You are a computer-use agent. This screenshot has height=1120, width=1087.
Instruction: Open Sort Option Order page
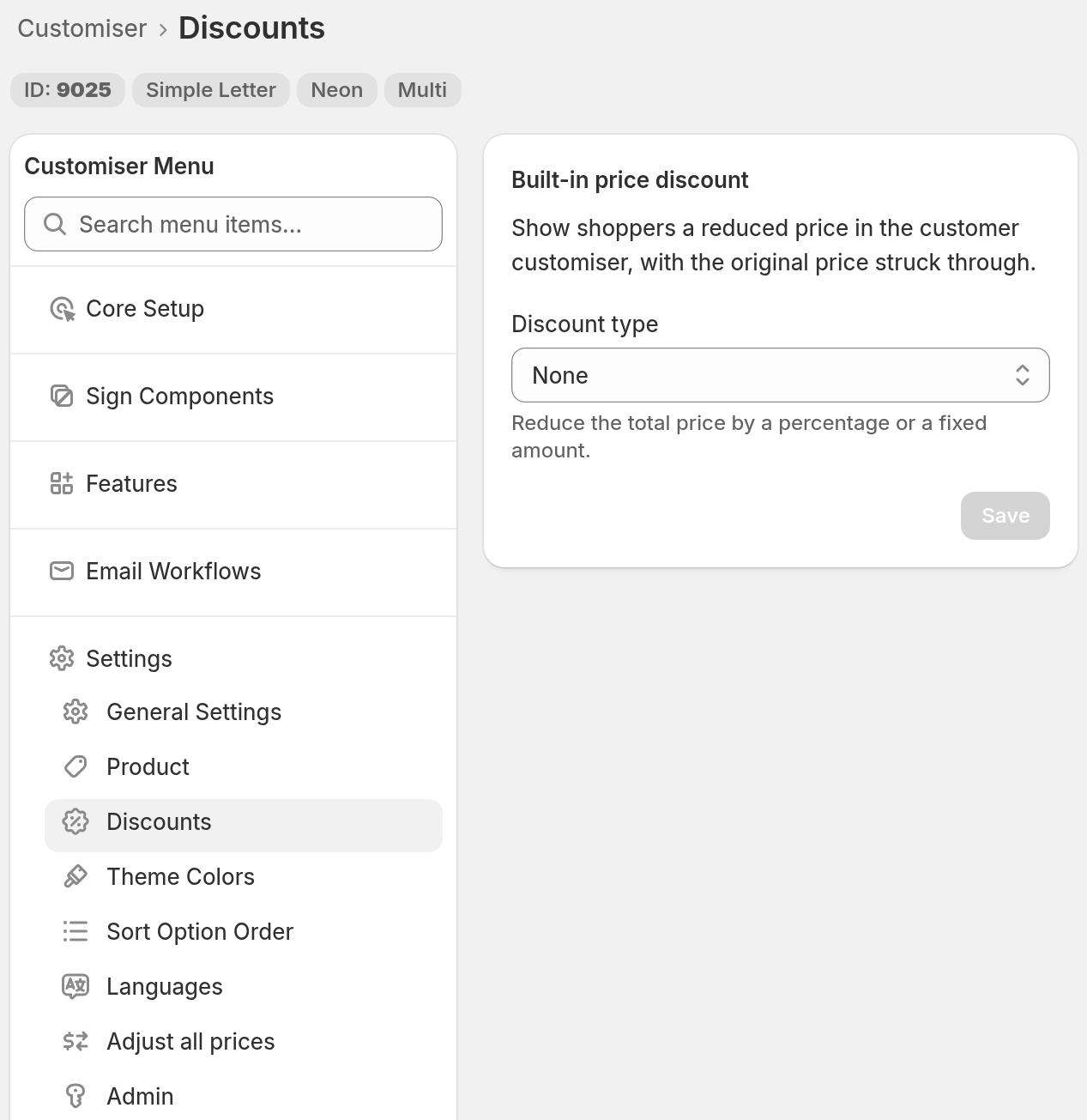pyautogui.click(x=244, y=931)
